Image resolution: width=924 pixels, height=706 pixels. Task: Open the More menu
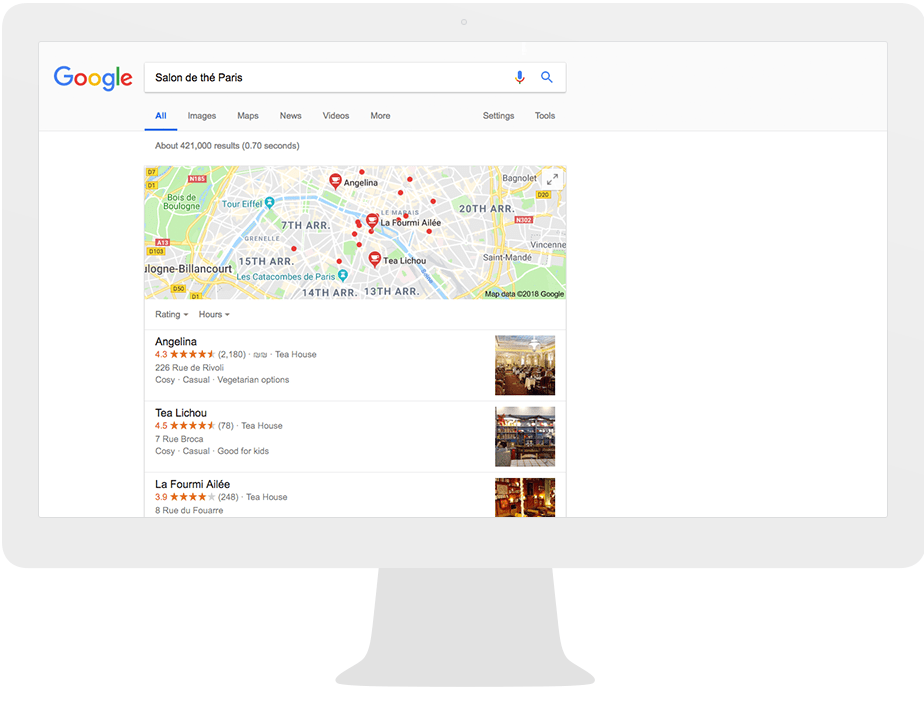pyautogui.click(x=380, y=116)
